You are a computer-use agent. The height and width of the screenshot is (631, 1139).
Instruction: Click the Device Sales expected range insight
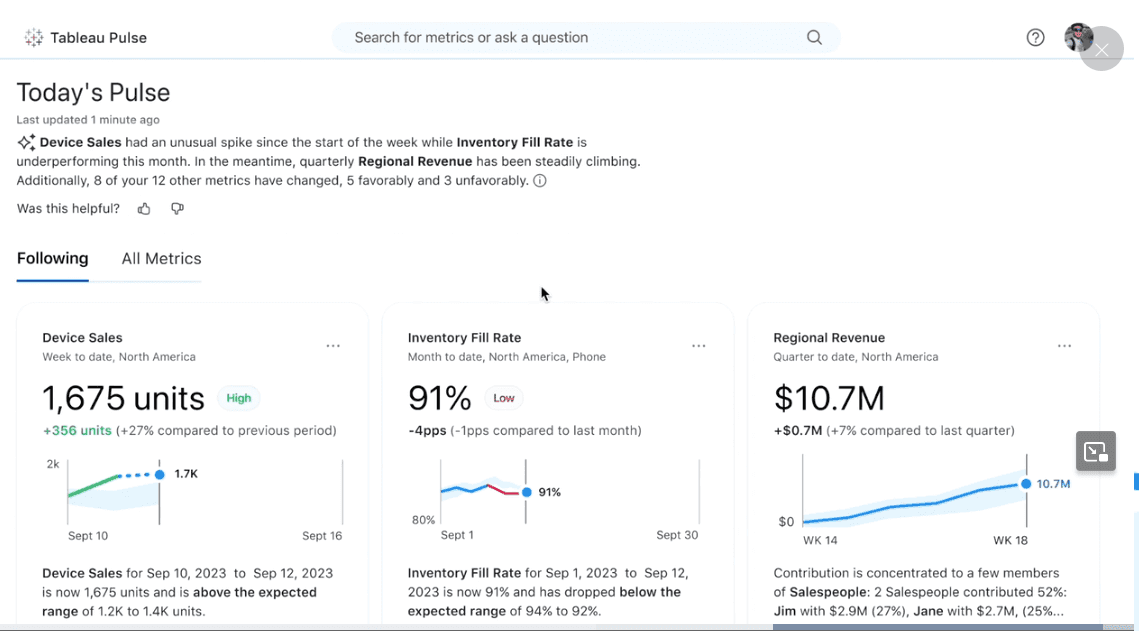(x=187, y=592)
